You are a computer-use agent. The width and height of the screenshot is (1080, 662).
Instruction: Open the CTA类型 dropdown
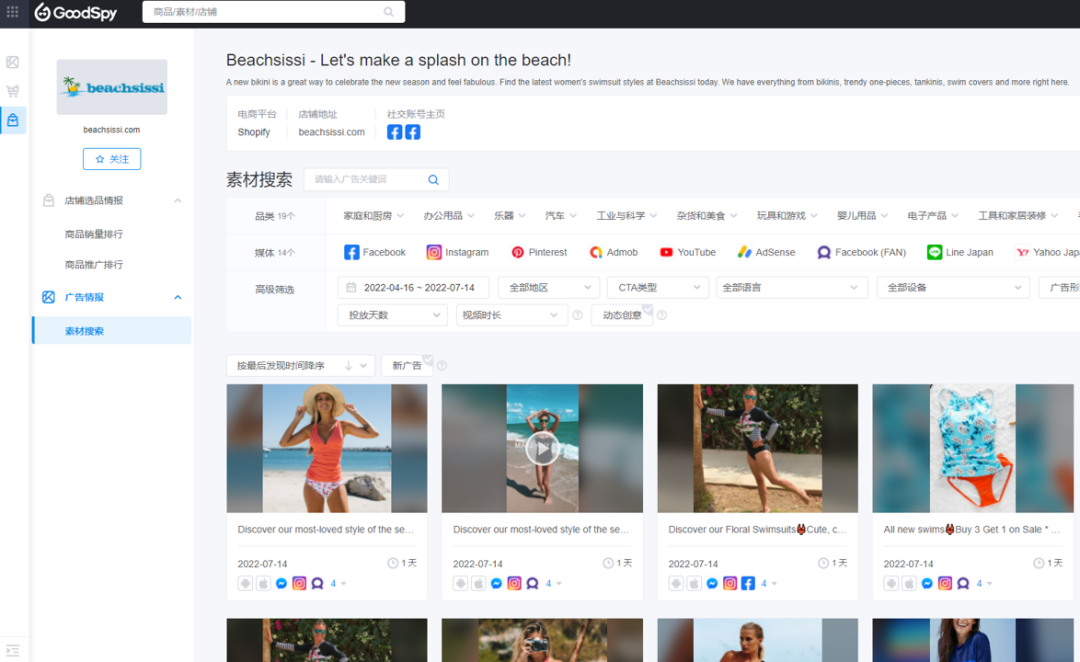tap(658, 287)
